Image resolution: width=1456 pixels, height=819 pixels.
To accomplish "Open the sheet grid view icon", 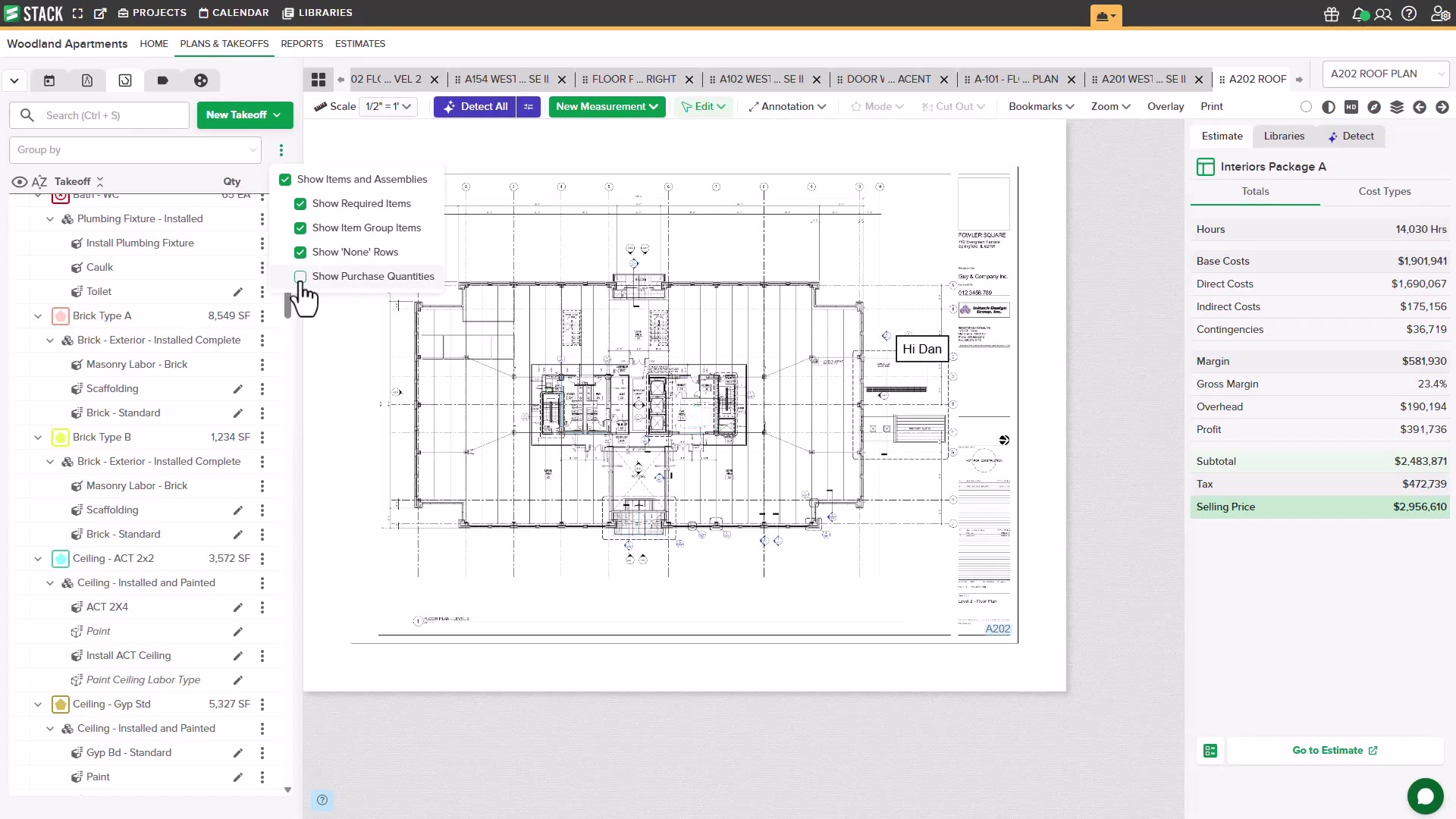I will (x=318, y=79).
